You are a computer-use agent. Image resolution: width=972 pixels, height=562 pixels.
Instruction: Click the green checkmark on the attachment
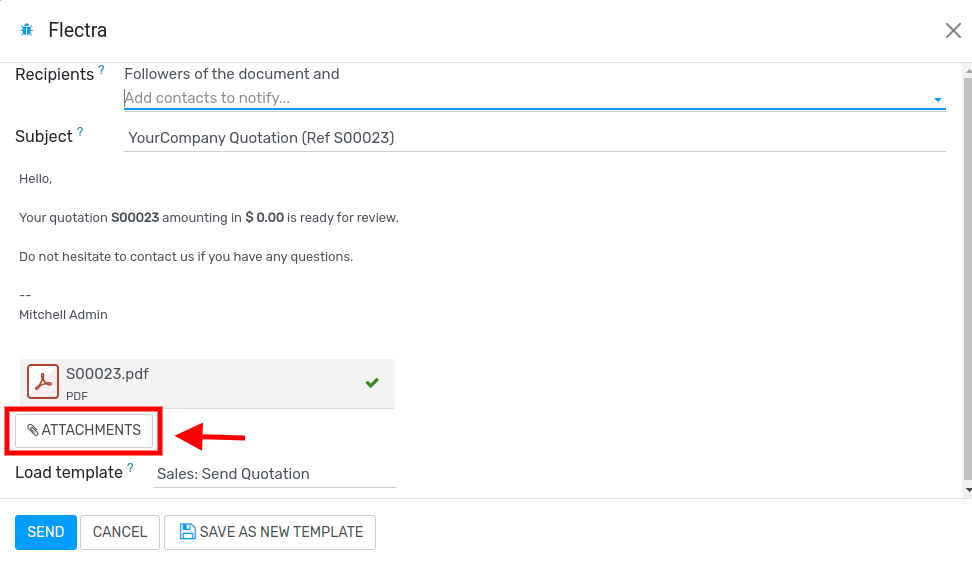pyautogui.click(x=372, y=382)
